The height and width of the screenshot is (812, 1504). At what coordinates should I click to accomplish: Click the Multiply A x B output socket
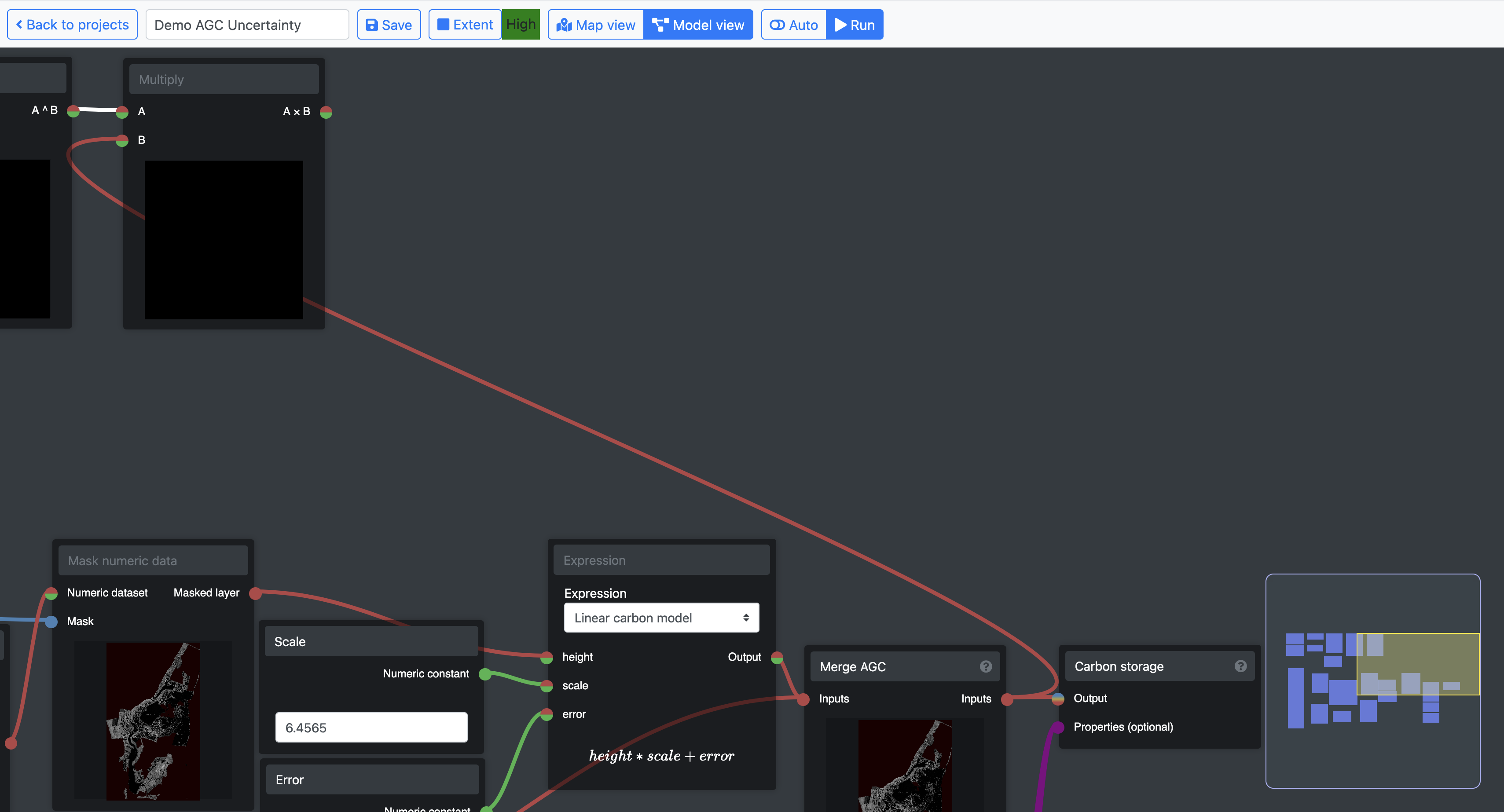[326, 112]
